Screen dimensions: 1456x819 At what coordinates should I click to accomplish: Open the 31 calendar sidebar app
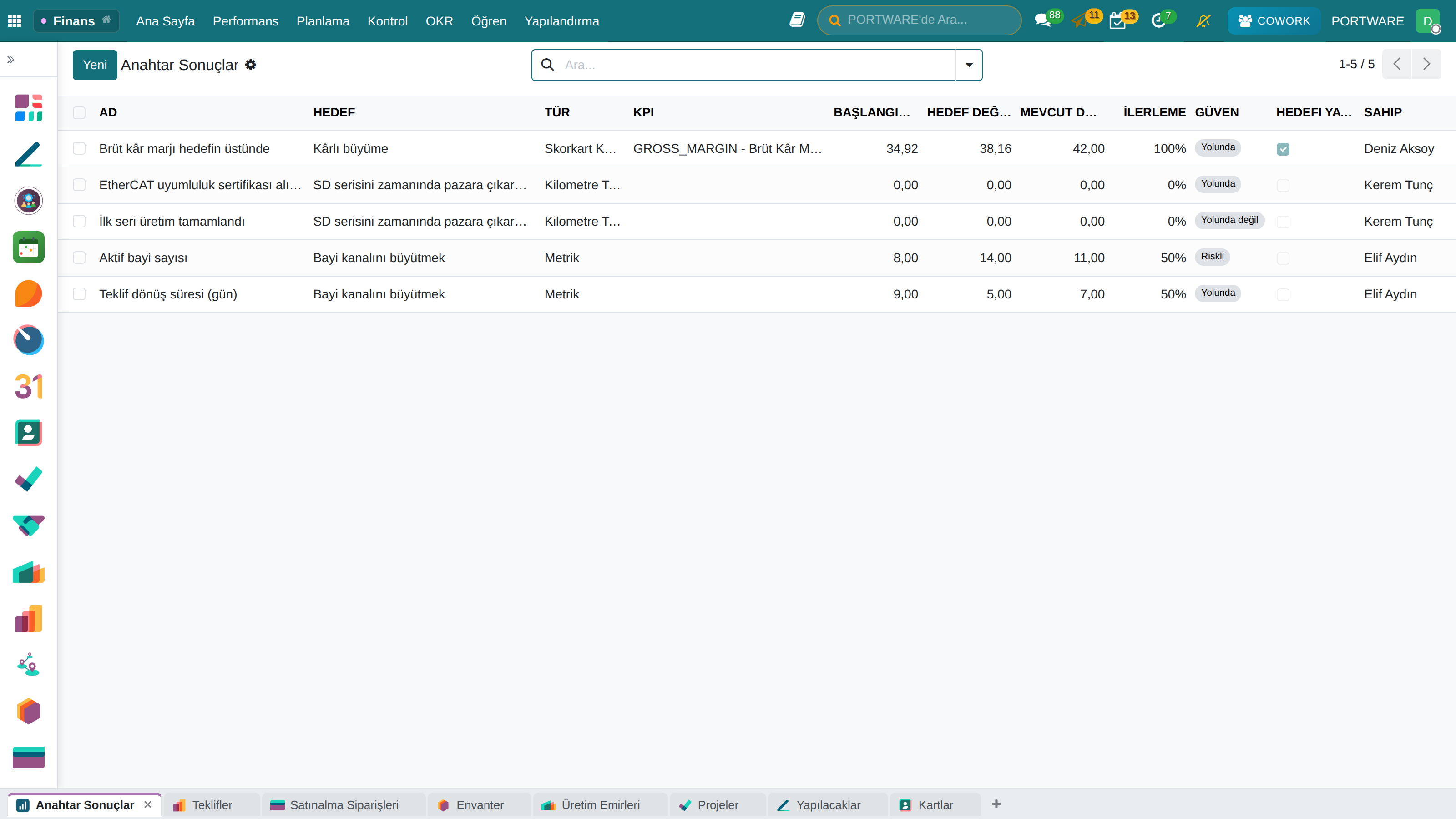coord(28,387)
